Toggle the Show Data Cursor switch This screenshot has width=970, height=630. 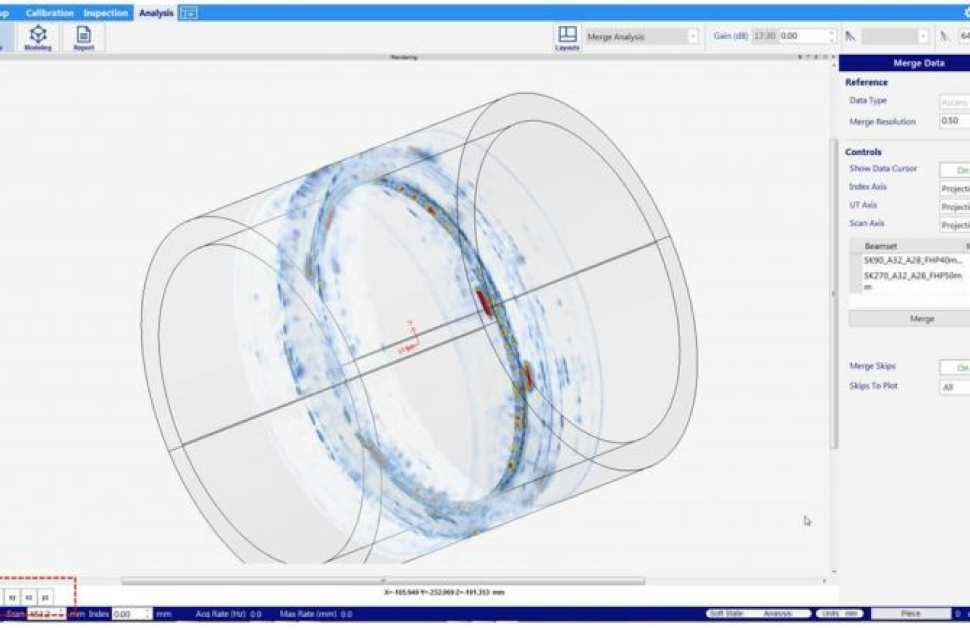(x=955, y=170)
